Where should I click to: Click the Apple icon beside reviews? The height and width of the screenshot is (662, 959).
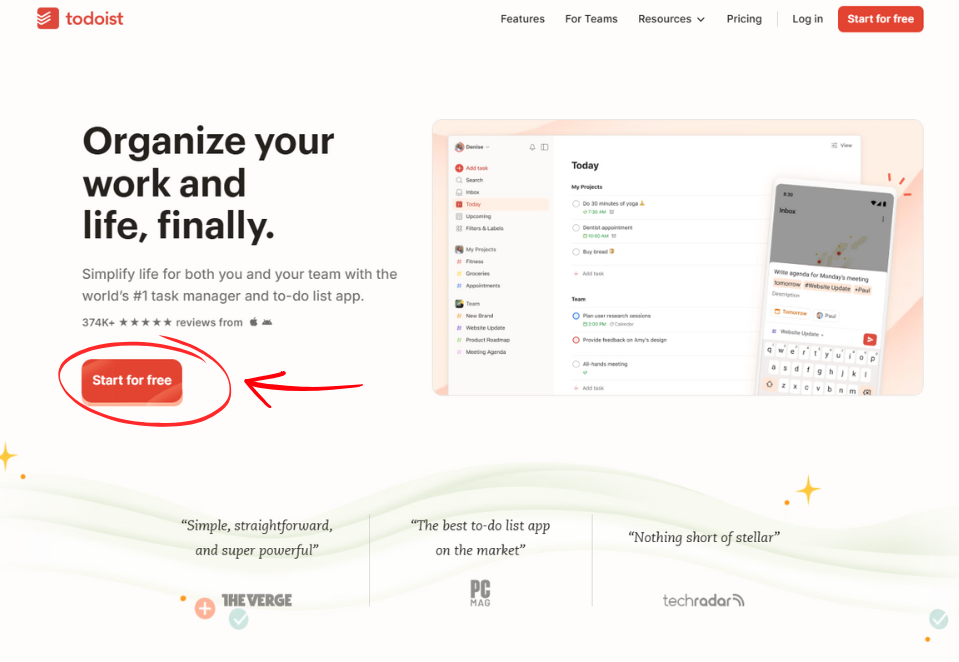pyautogui.click(x=253, y=322)
